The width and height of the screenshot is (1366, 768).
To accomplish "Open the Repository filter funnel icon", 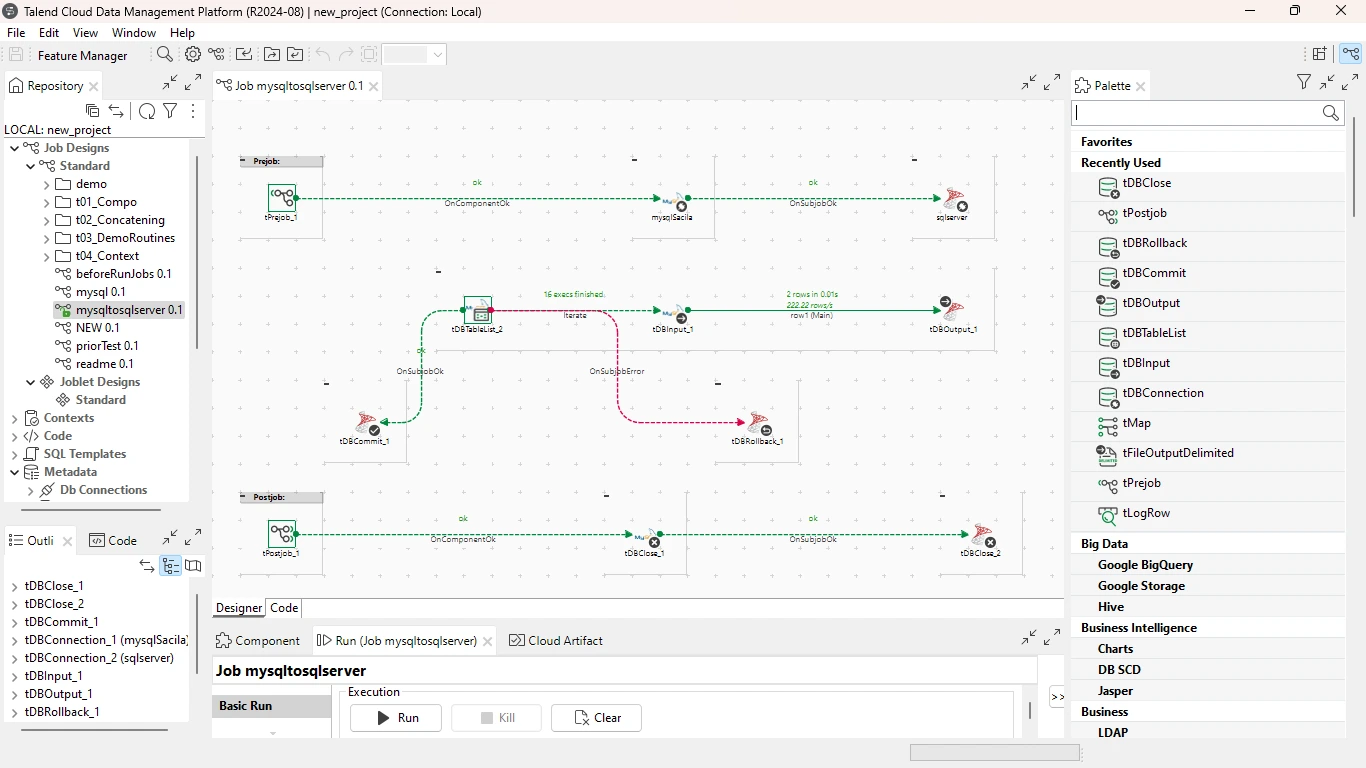I will [x=171, y=111].
